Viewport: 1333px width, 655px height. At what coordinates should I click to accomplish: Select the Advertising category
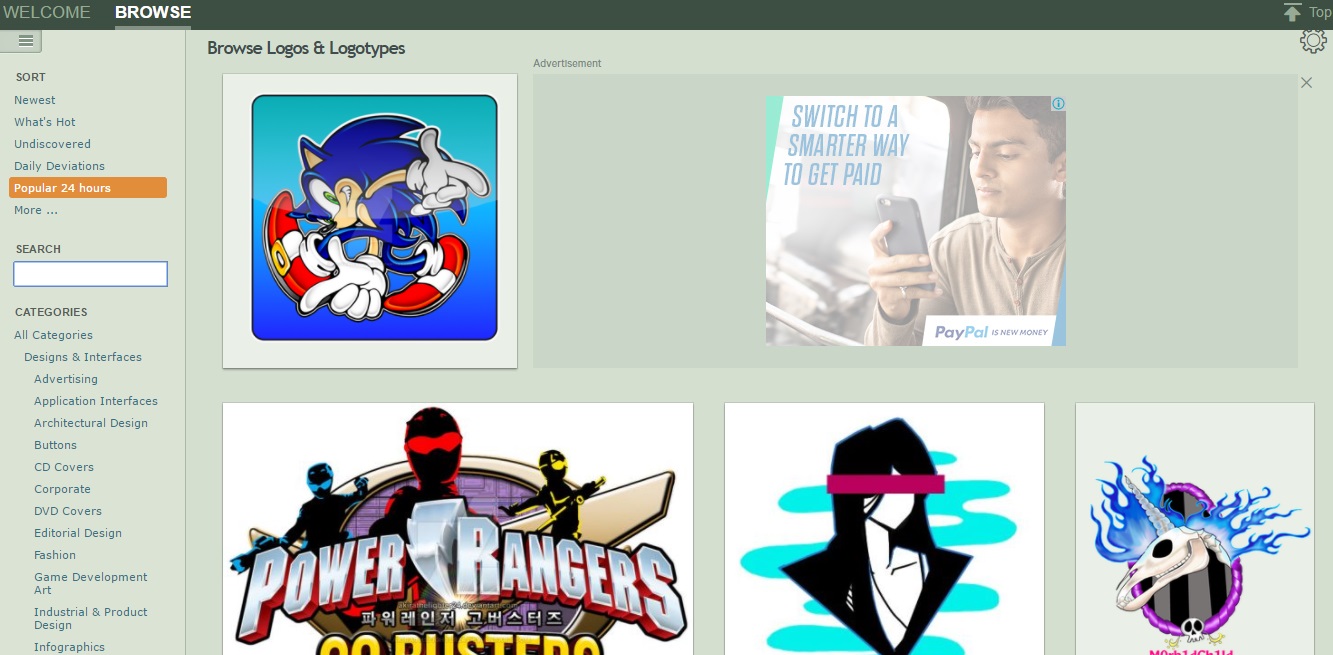tap(66, 379)
